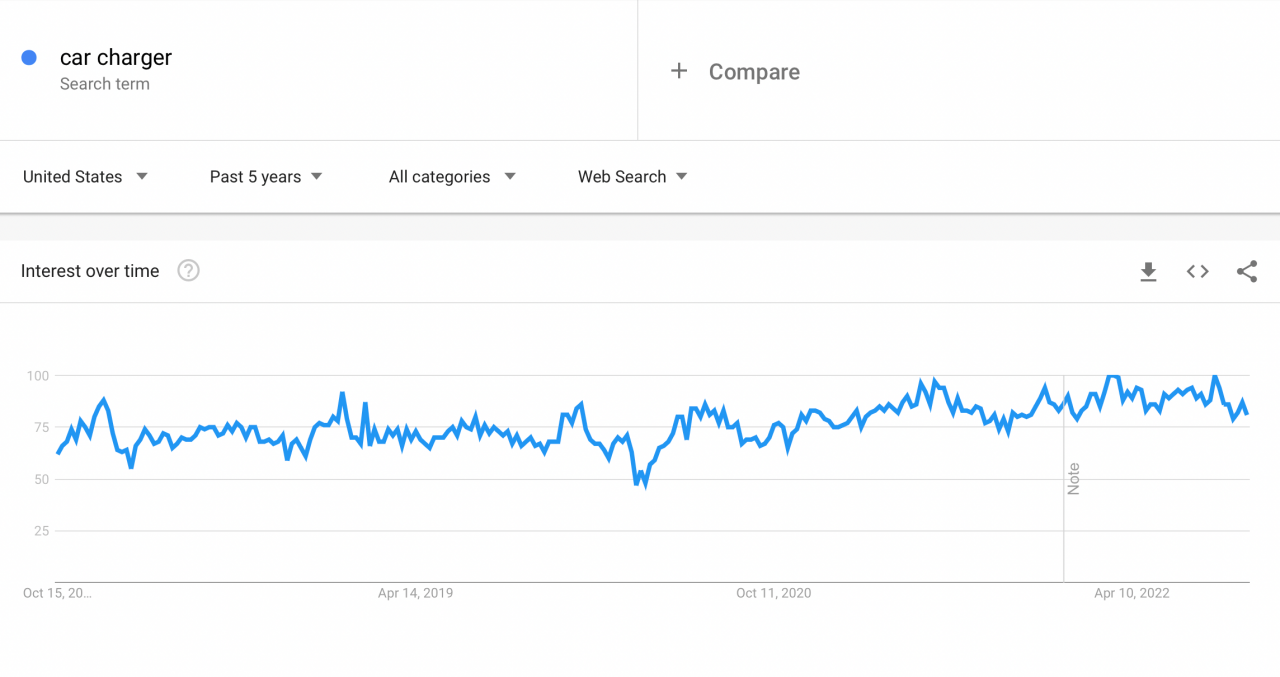Click the Search term subtitle text
Screen dimensions: 1280x677
point(105,83)
